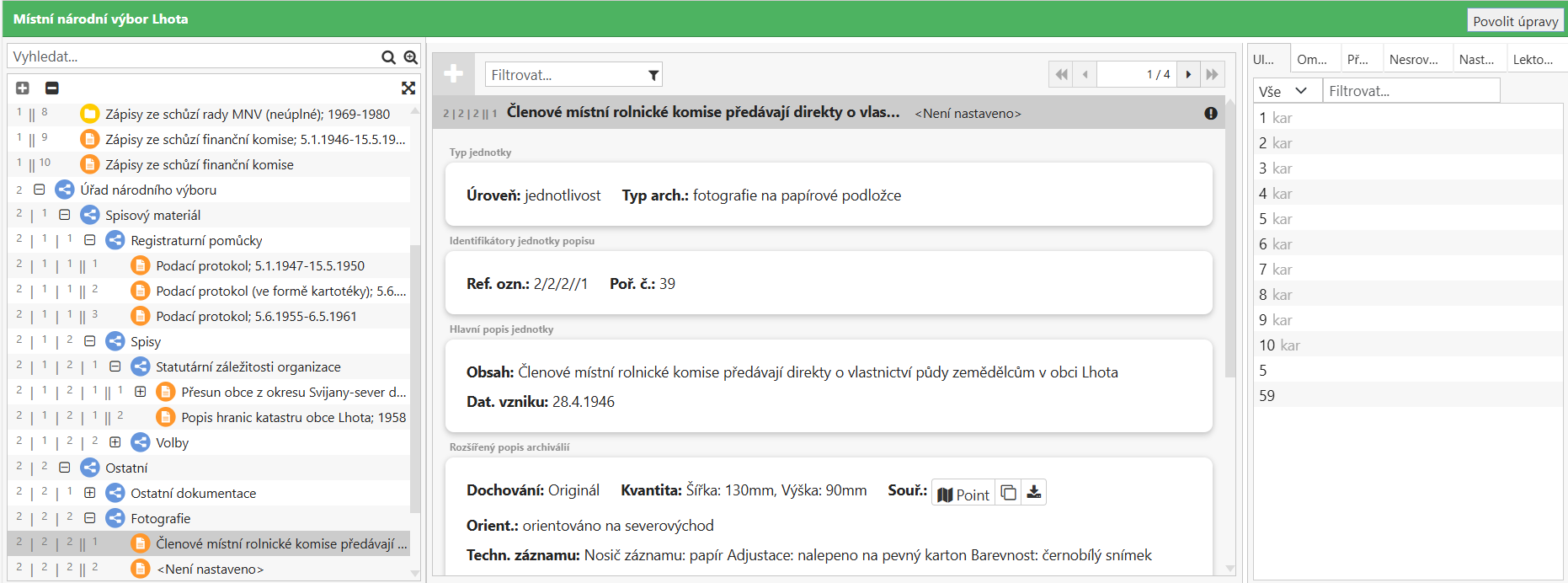1568x583 pixels.
Task: Click the Vyhledat search input field
Action: (x=194, y=57)
